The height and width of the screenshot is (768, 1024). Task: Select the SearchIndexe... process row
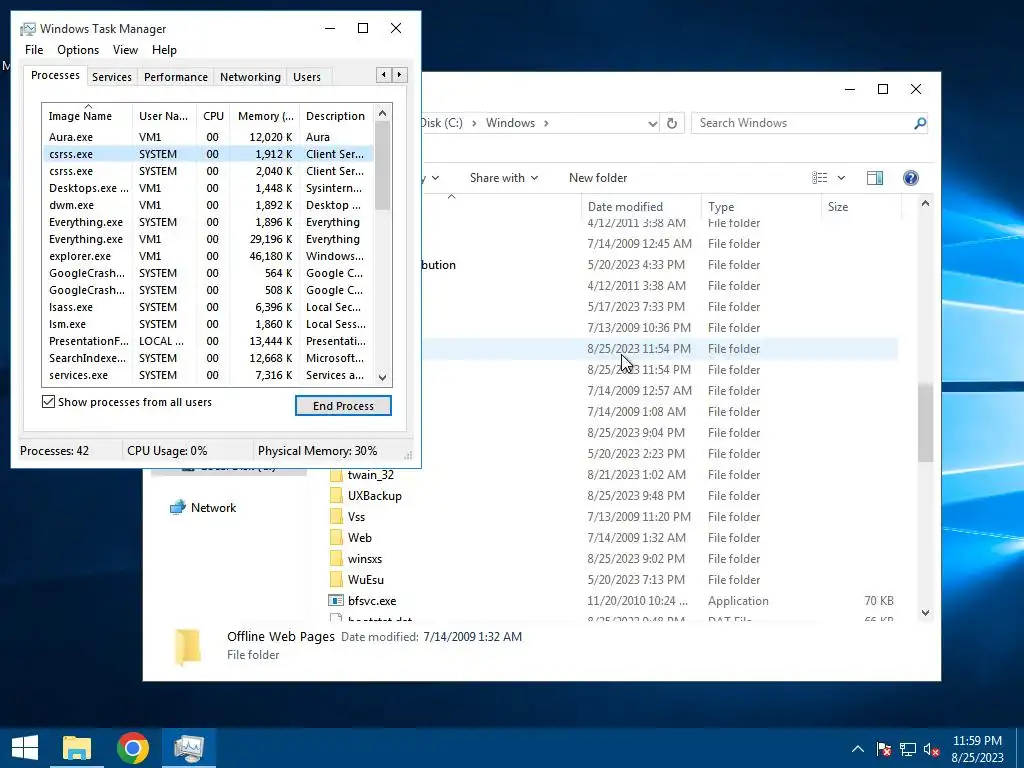(x=208, y=358)
